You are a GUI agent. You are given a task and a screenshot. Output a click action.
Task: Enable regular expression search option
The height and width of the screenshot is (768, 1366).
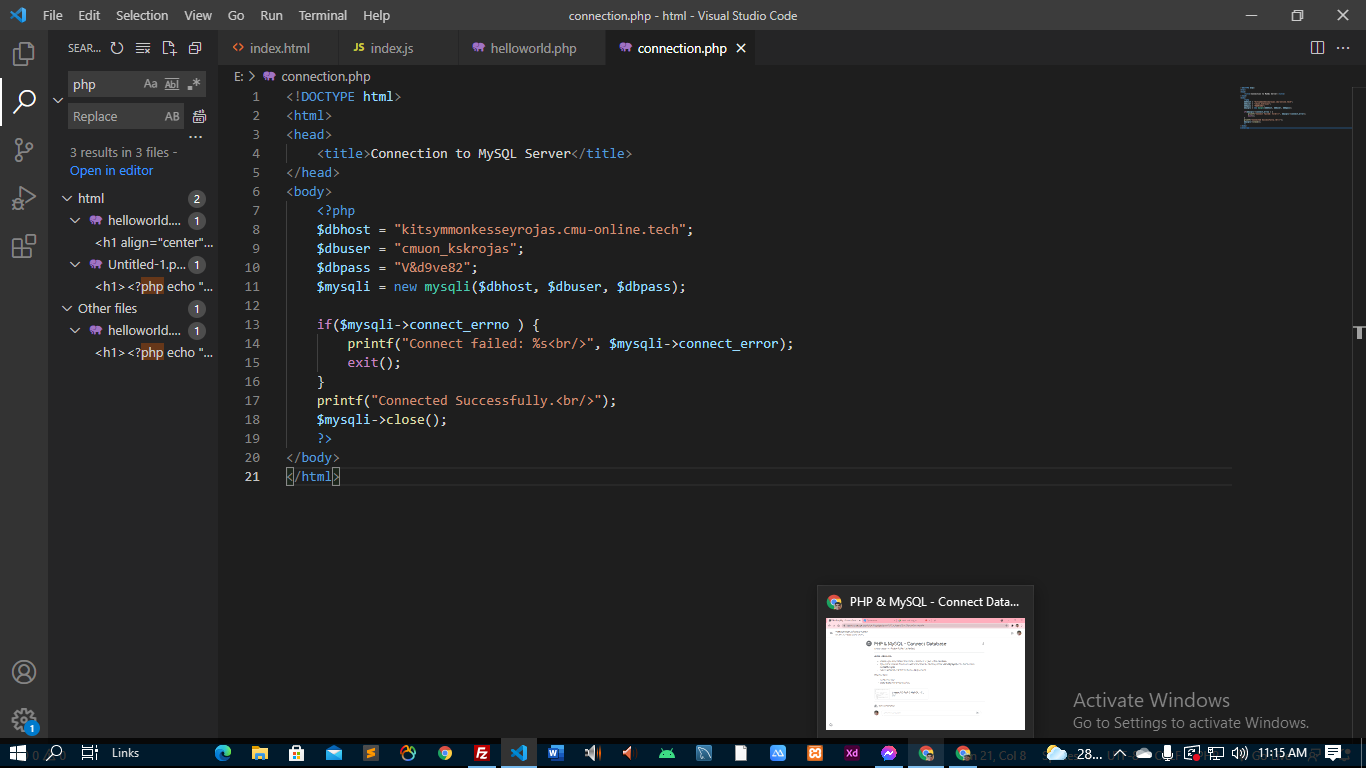point(195,84)
